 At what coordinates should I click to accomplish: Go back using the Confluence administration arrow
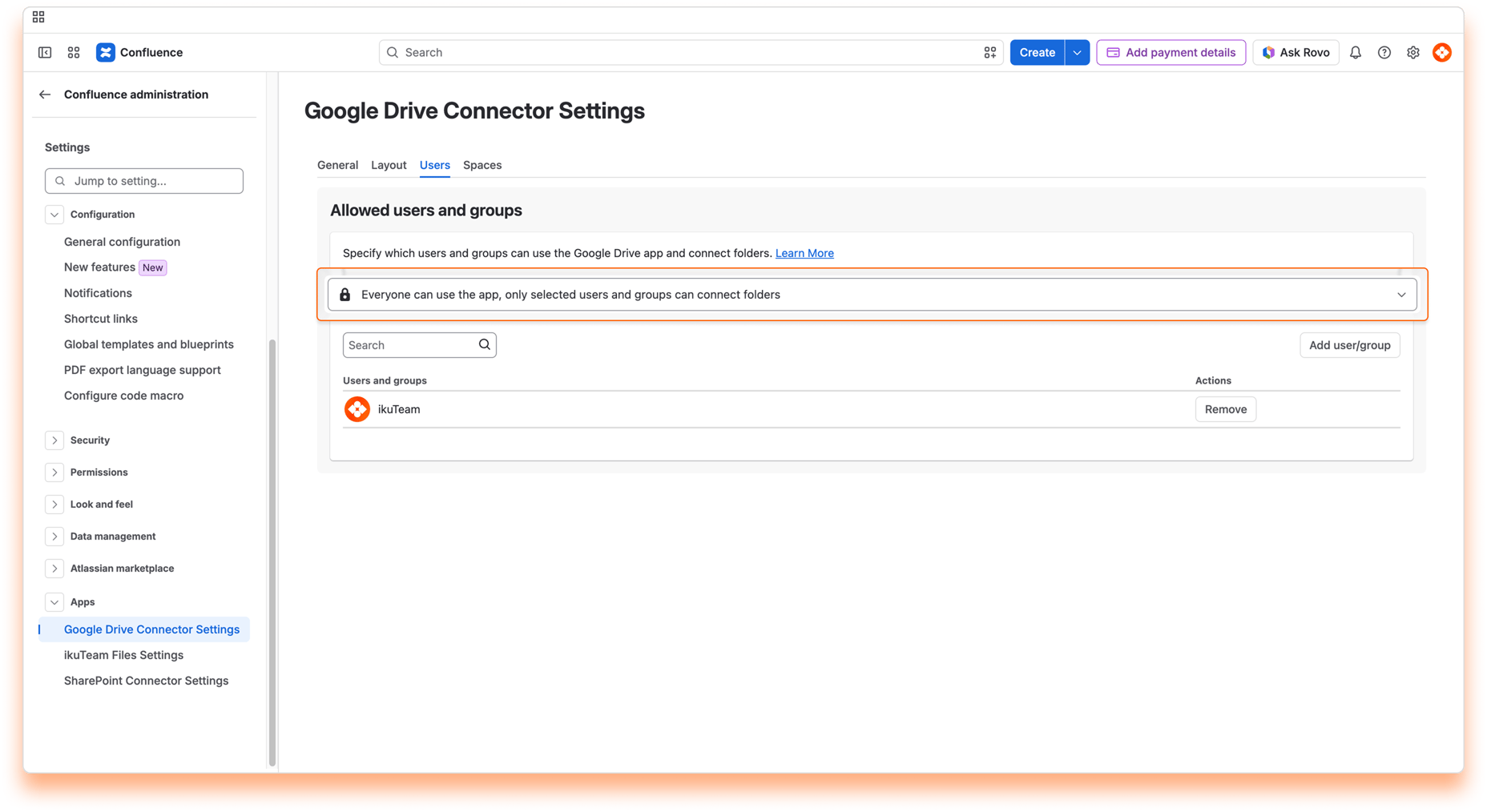pos(45,94)
